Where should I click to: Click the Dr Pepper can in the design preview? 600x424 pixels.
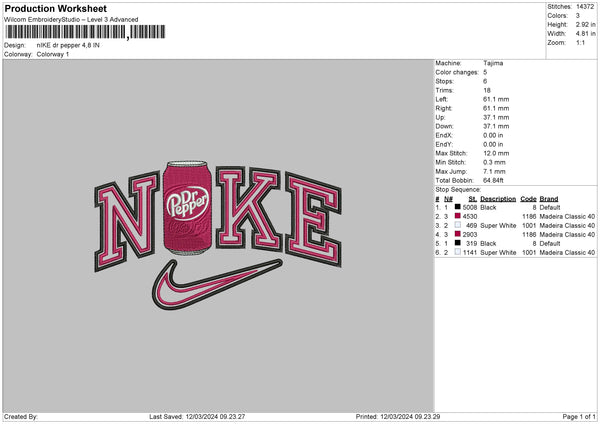187,208
